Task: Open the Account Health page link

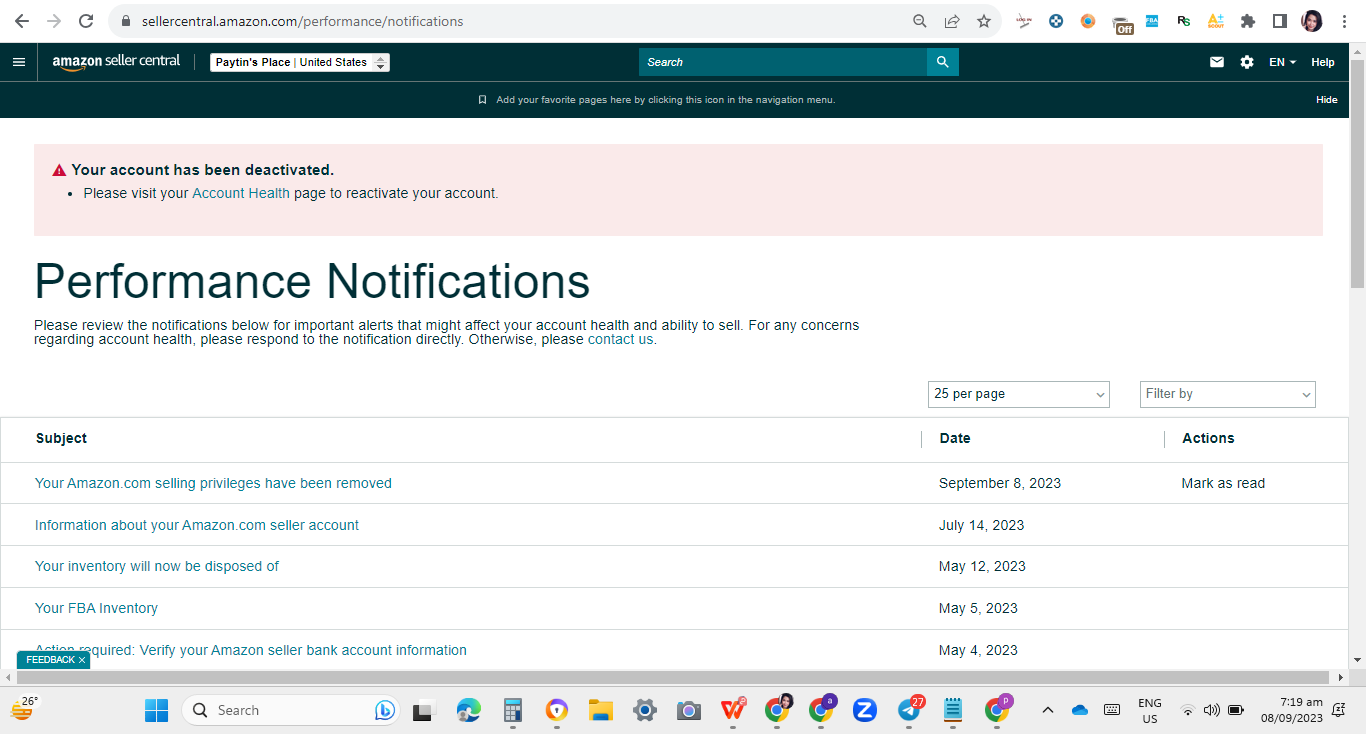Action: pos(241,193)
